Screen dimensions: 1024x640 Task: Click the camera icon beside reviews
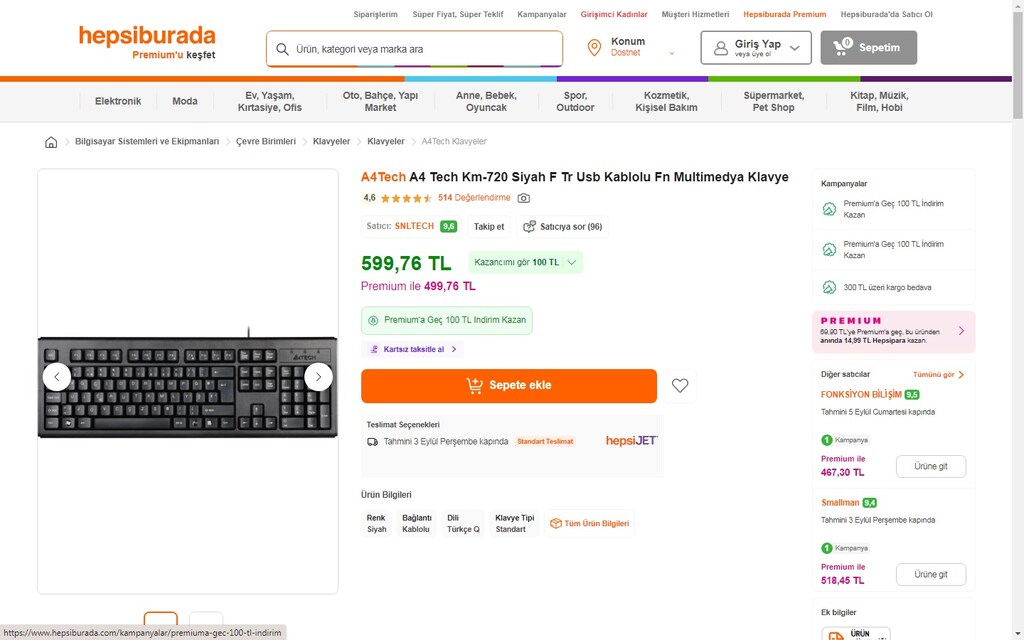tap(524, 198)
